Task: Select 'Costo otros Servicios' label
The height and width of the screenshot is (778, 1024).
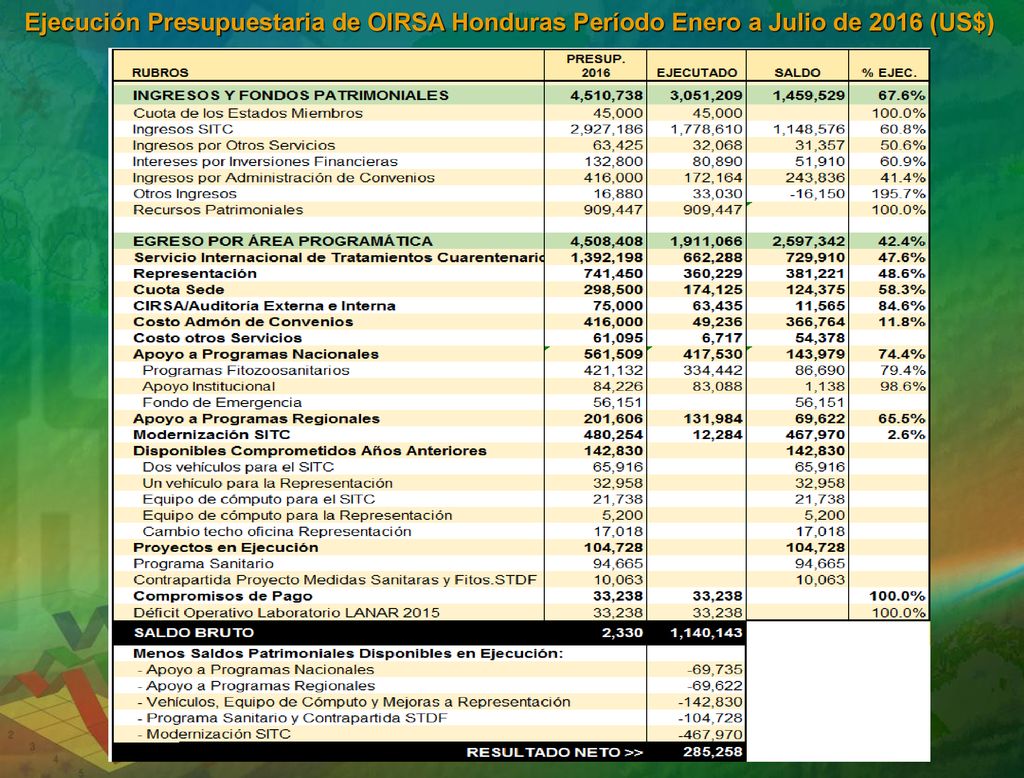Action: click(217, 338)
